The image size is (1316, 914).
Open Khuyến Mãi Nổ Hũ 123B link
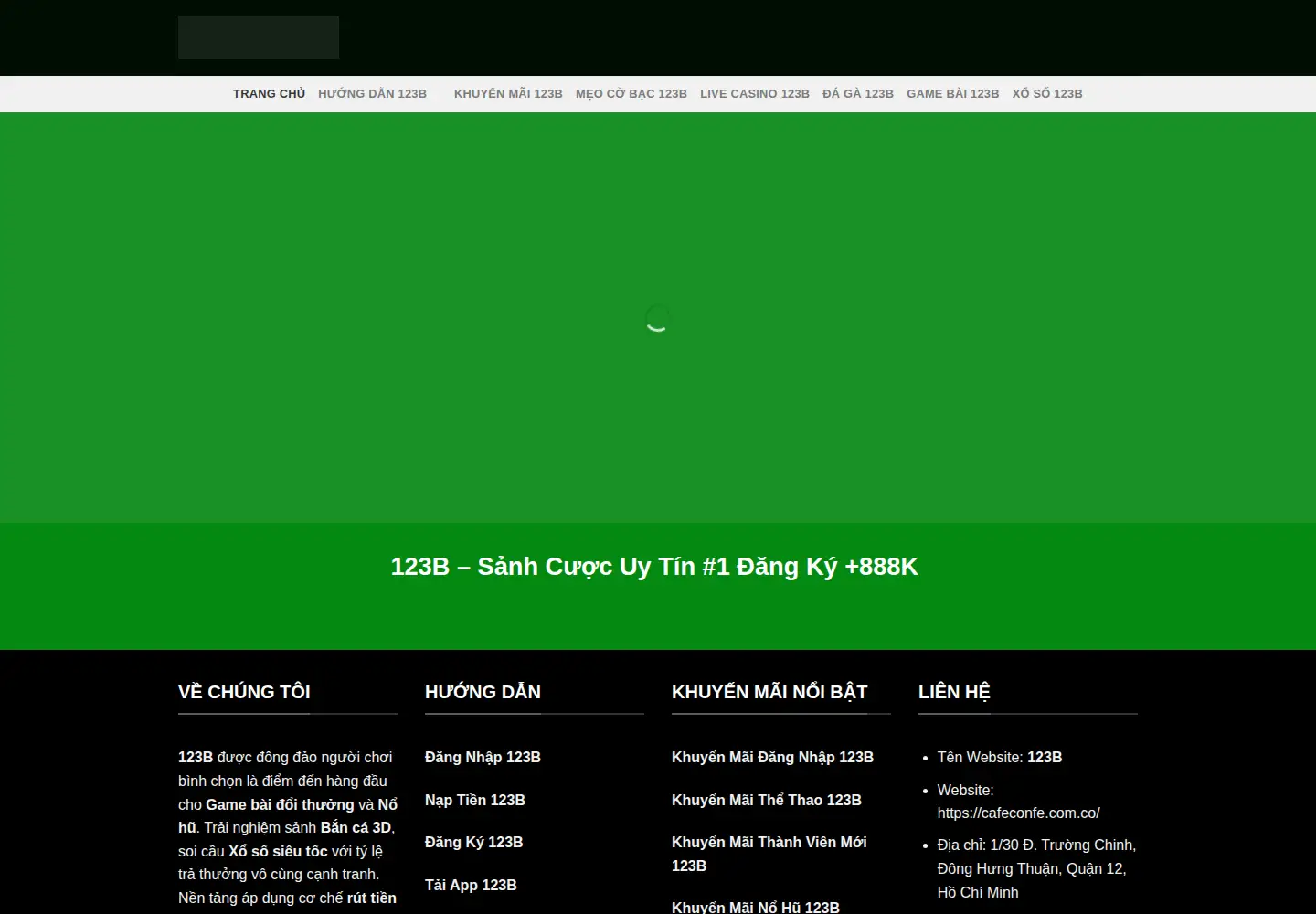[x=756, y=907]
